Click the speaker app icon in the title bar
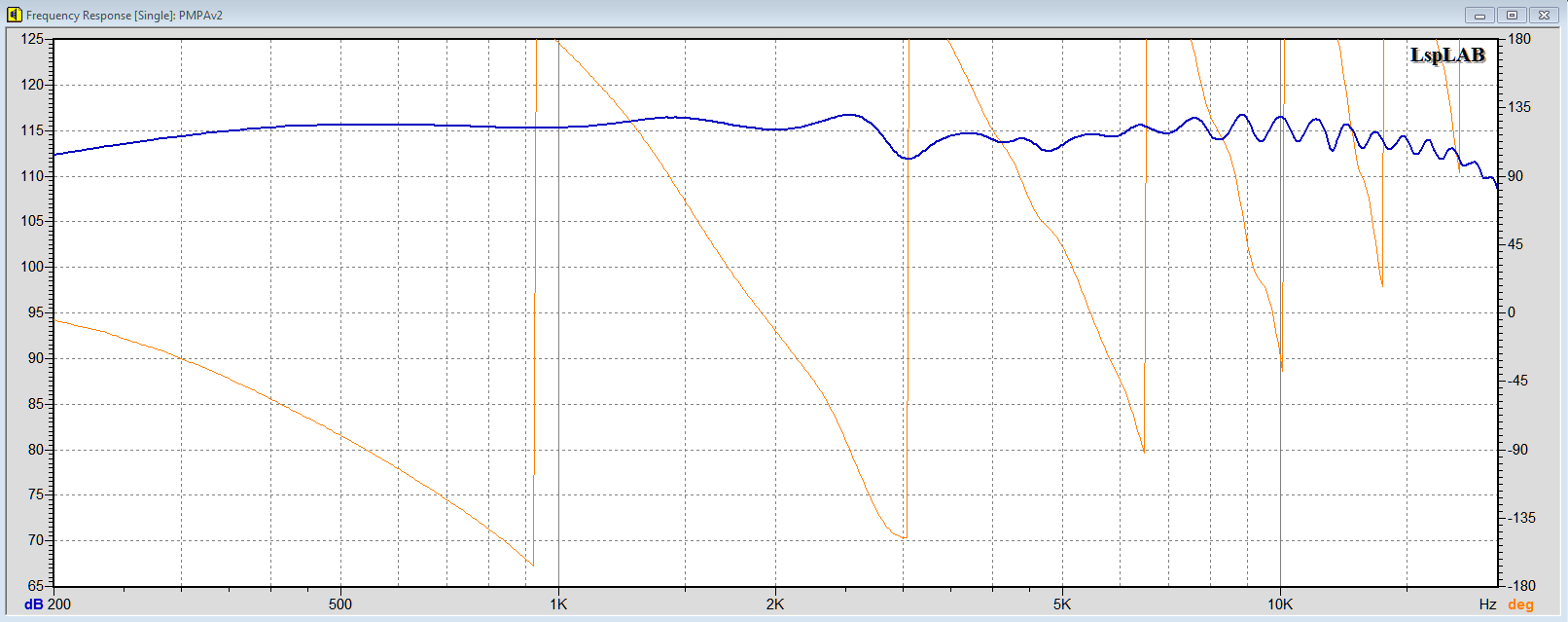This screenshot has height=622, width=1568. tap(14, 15)
